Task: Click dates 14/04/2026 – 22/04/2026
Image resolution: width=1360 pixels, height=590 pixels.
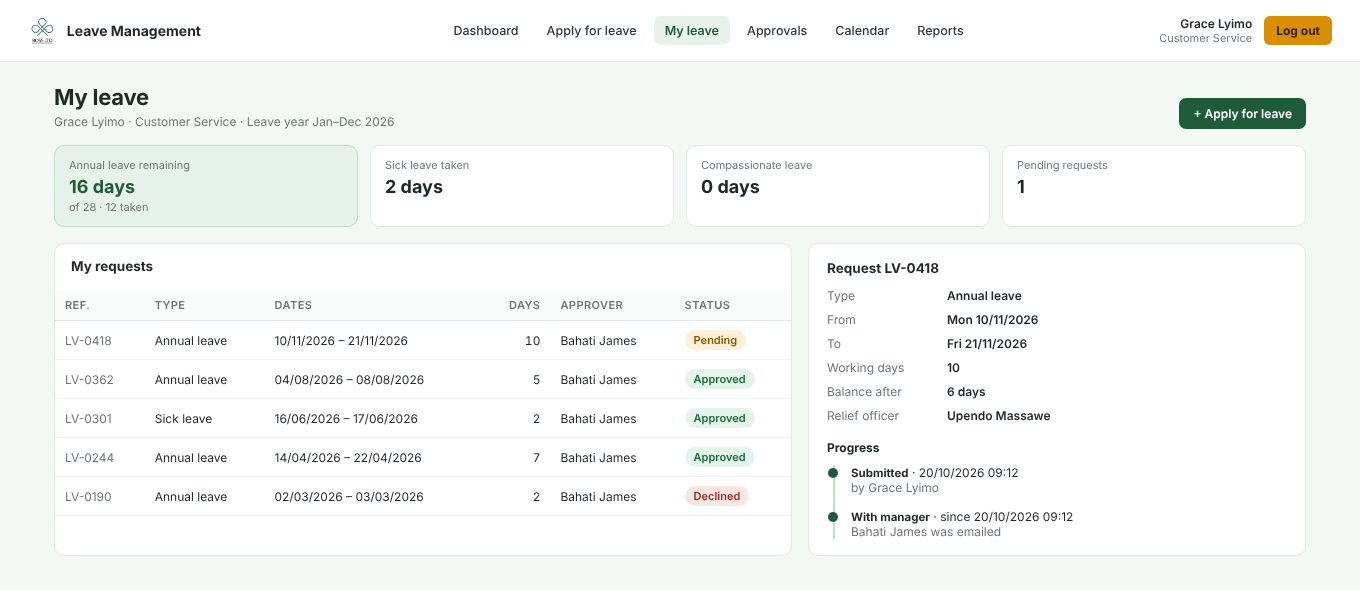Action: [348, 458]
